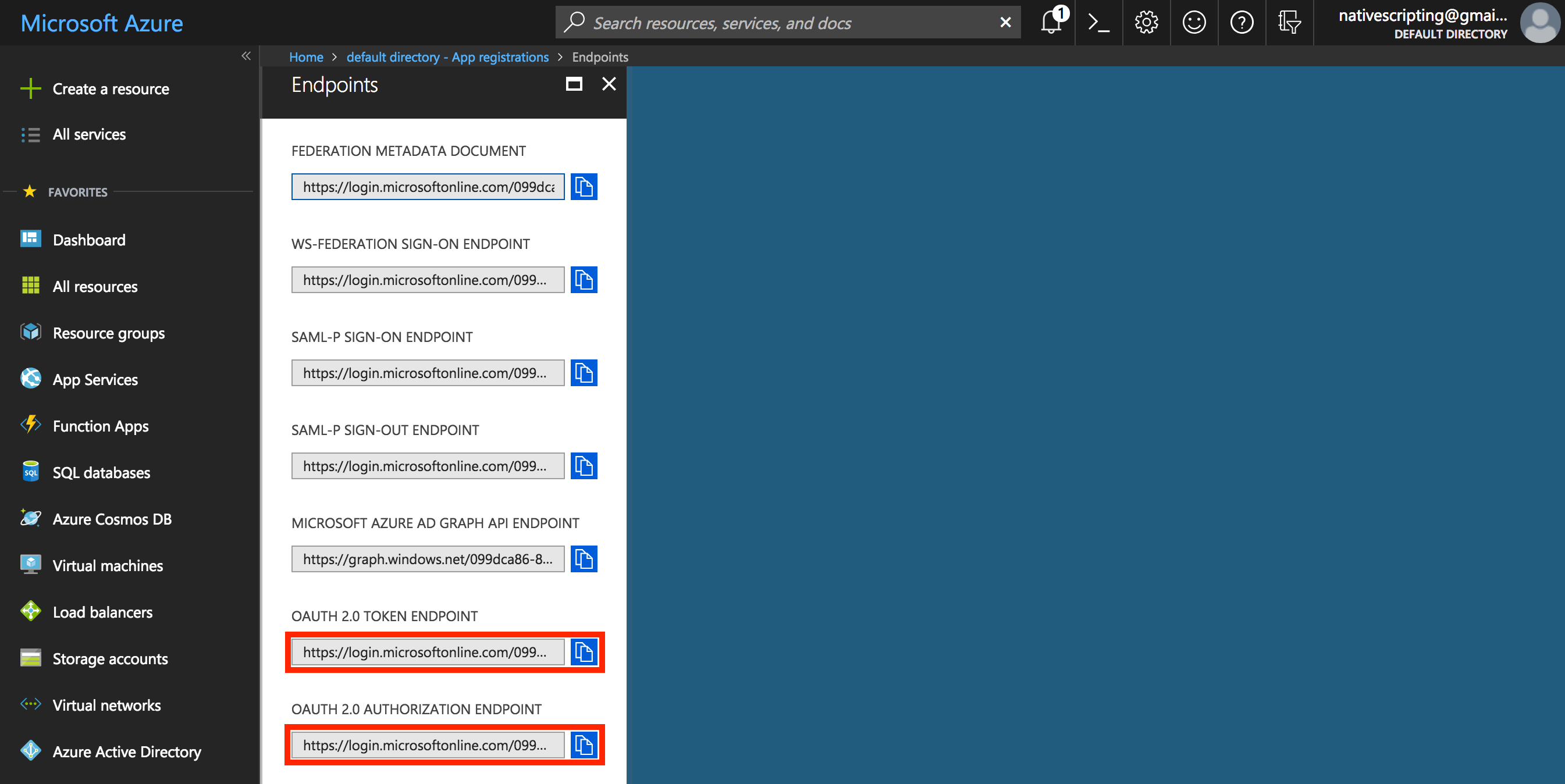The width and height of the screenshot is (1565, 784).
Task: Open Virtual machines in the sidebar
Action: (x=108, y=566)
